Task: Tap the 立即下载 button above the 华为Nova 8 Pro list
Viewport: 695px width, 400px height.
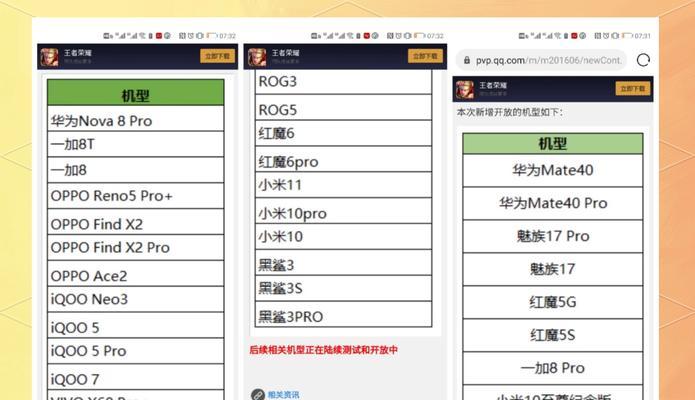Action: point(217,56)
